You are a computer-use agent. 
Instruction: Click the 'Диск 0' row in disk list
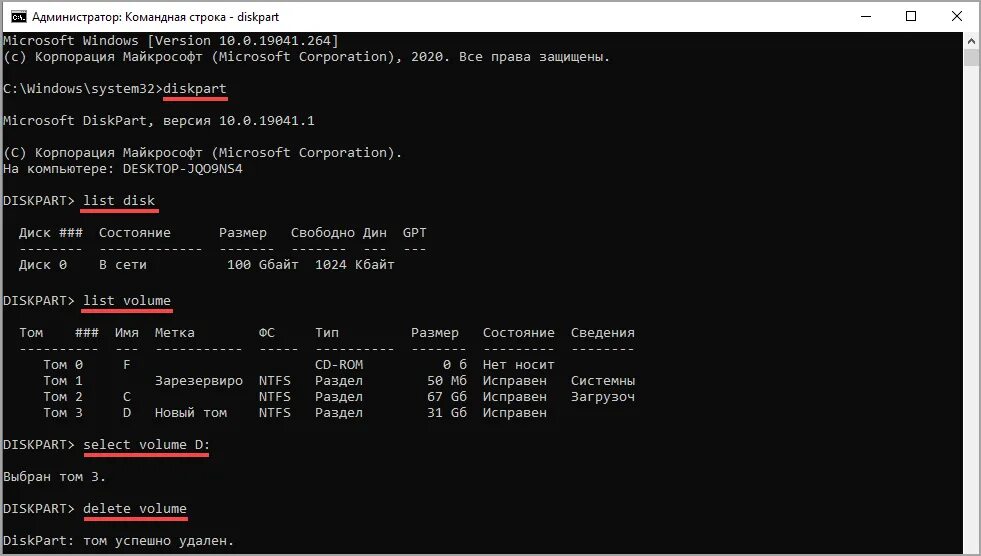coord(207,265)
